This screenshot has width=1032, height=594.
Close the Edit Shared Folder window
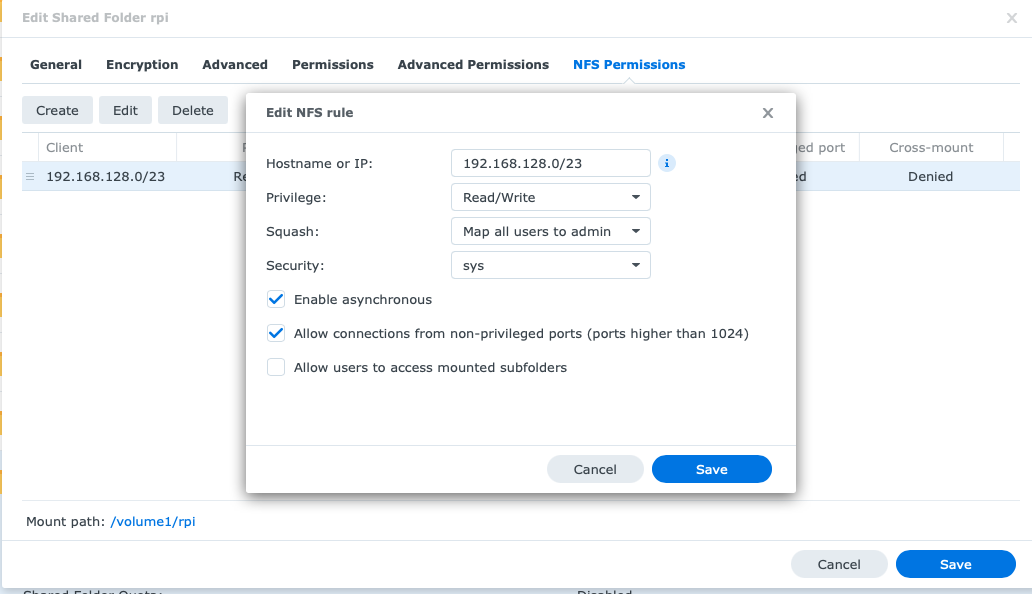pos(1011,18)
